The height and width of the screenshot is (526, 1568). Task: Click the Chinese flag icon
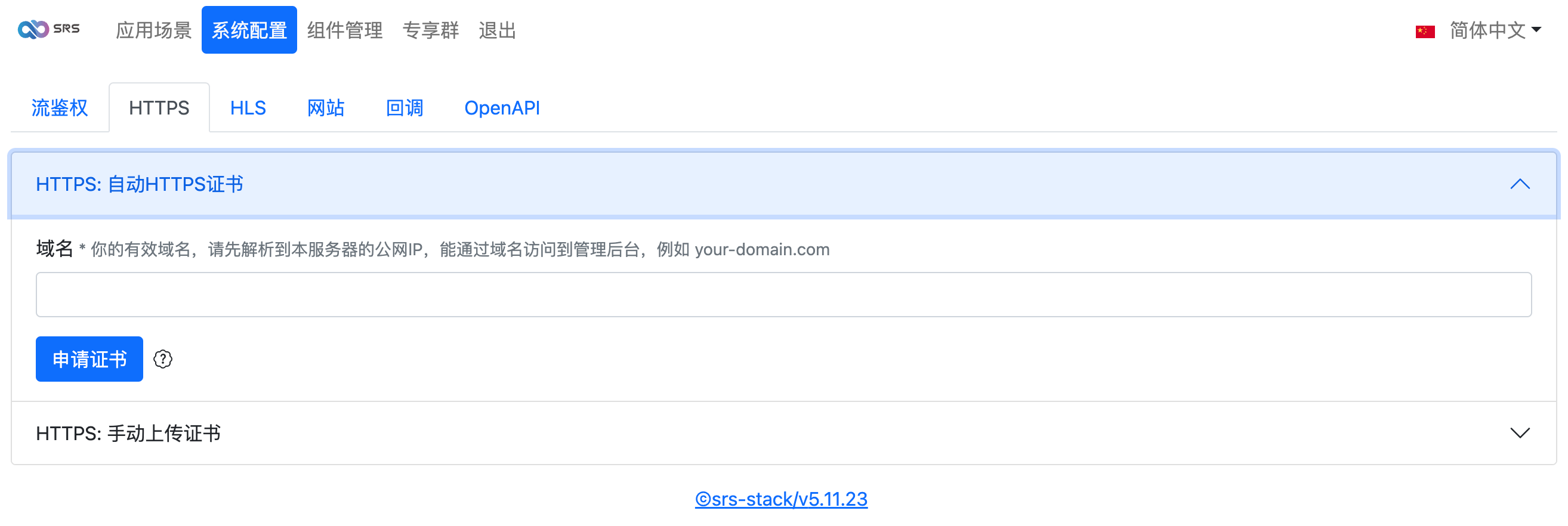pyautogui.click(x=1425, y=31)
